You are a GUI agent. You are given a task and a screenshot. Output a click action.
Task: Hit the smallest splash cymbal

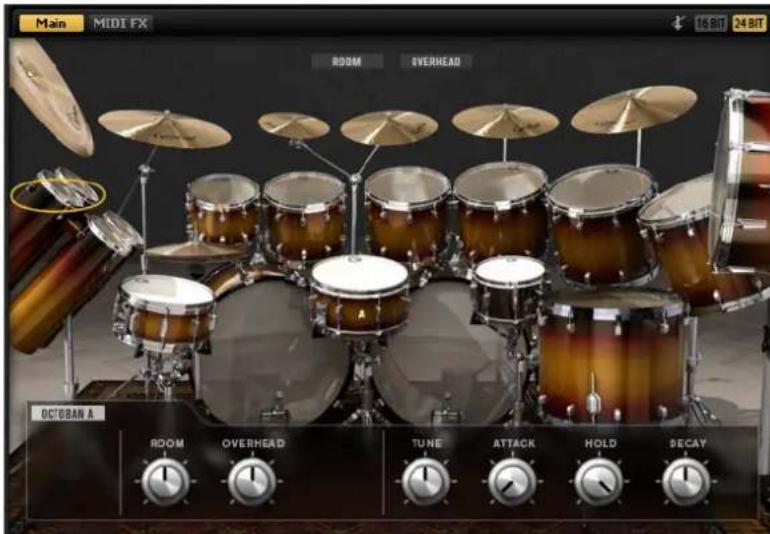293,125
